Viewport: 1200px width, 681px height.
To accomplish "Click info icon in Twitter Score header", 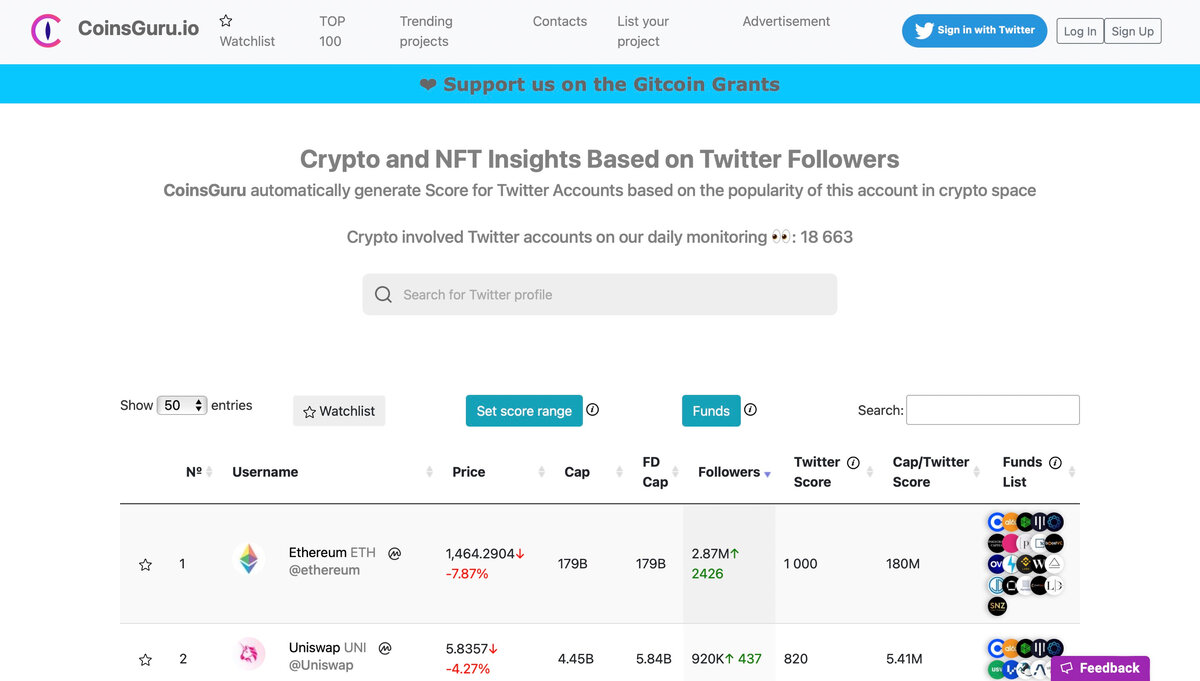I will (853, 462).
